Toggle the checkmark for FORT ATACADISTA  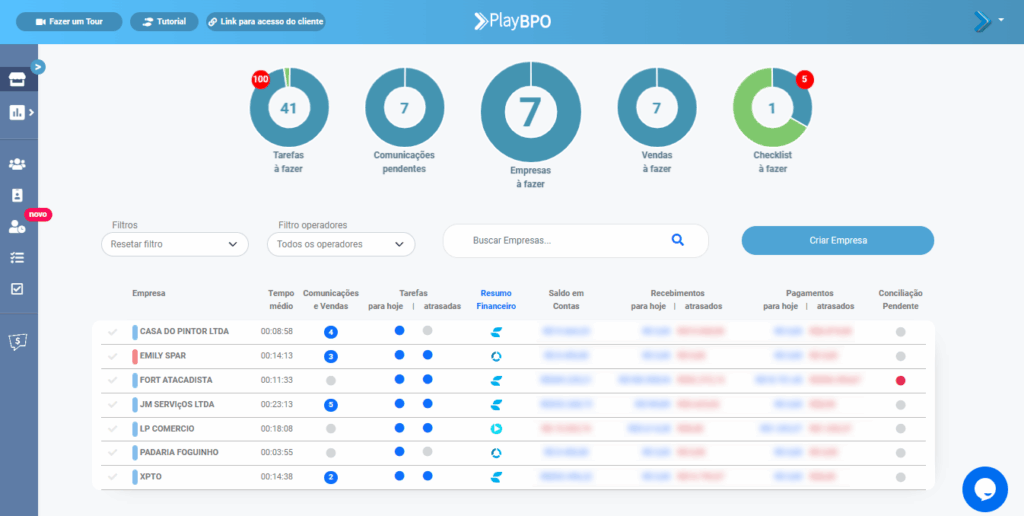(x=113, y=380)
